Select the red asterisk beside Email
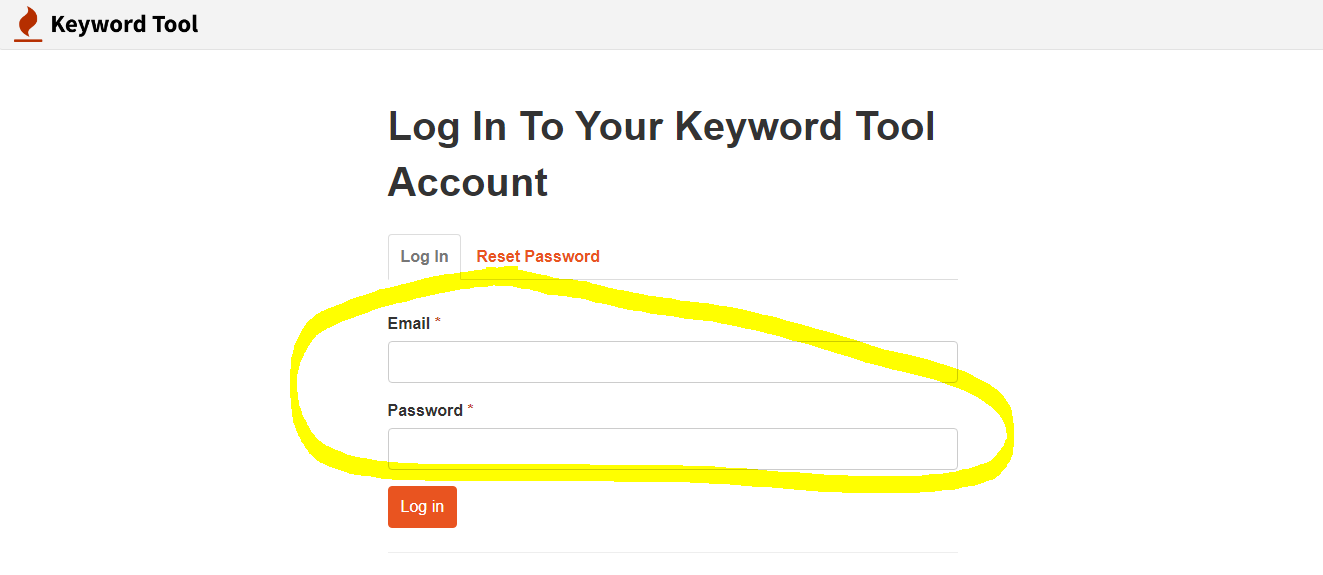This screenshot has height=575, width=1323. (x=438, y=322)
